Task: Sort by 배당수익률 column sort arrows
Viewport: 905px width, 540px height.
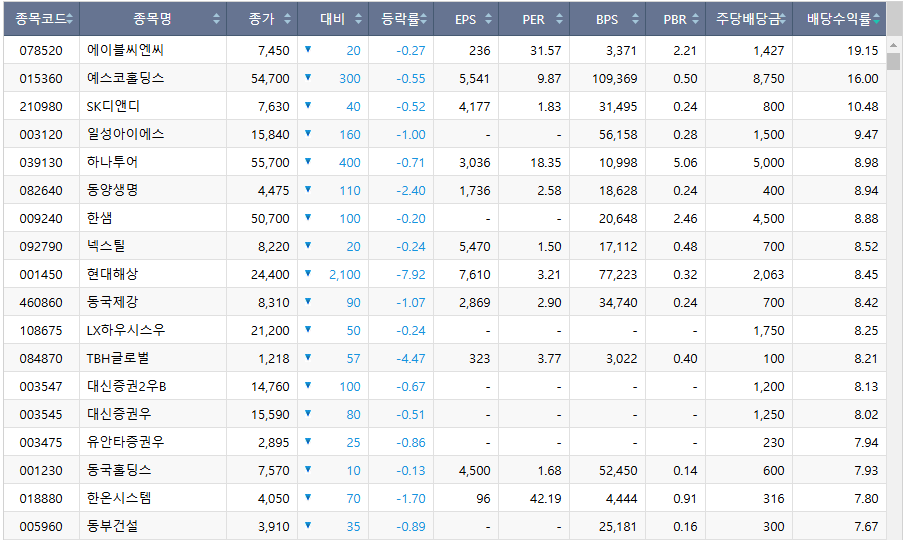Action: [877, 19]
